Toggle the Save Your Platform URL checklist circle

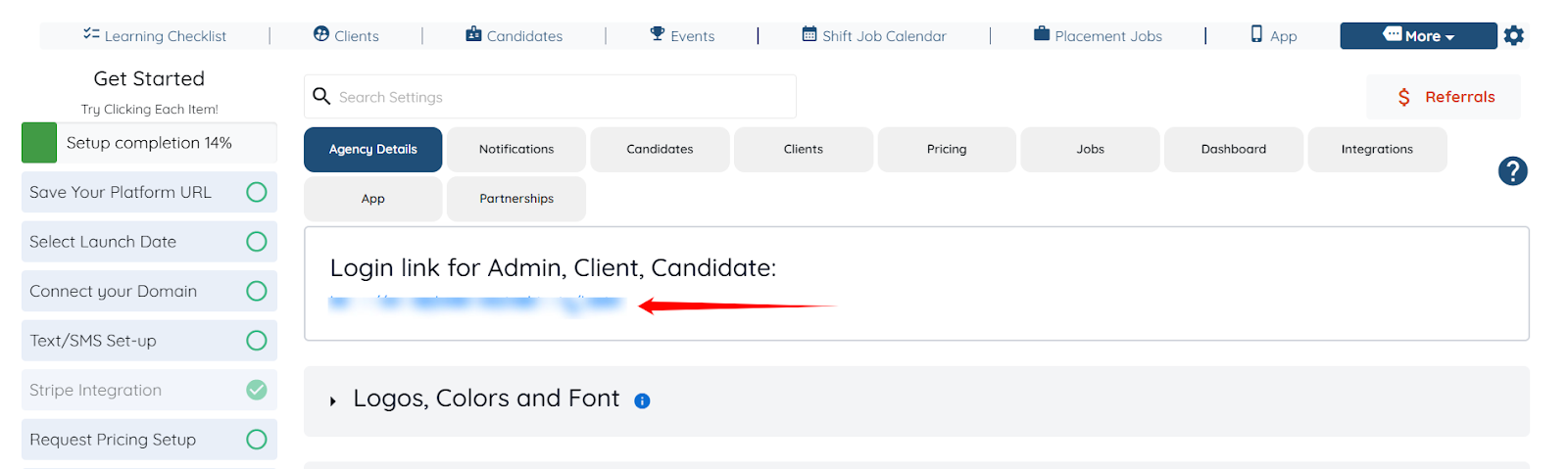coord(257,192)
